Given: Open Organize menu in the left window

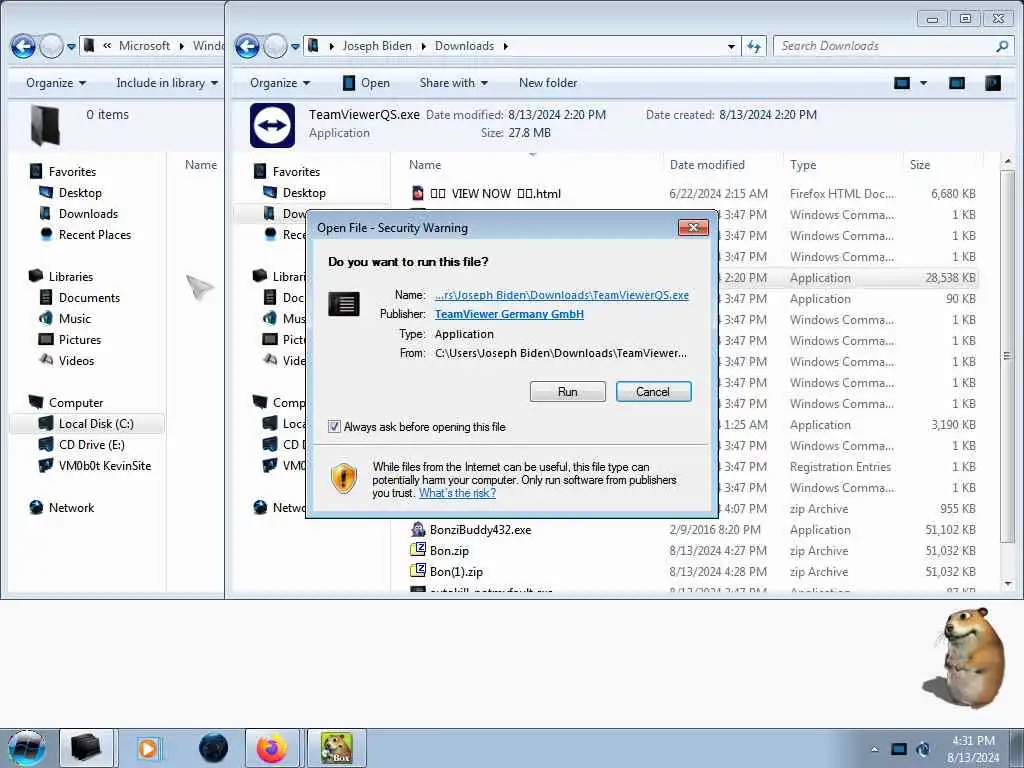Looking at the screenshot, I should point(56,83).
